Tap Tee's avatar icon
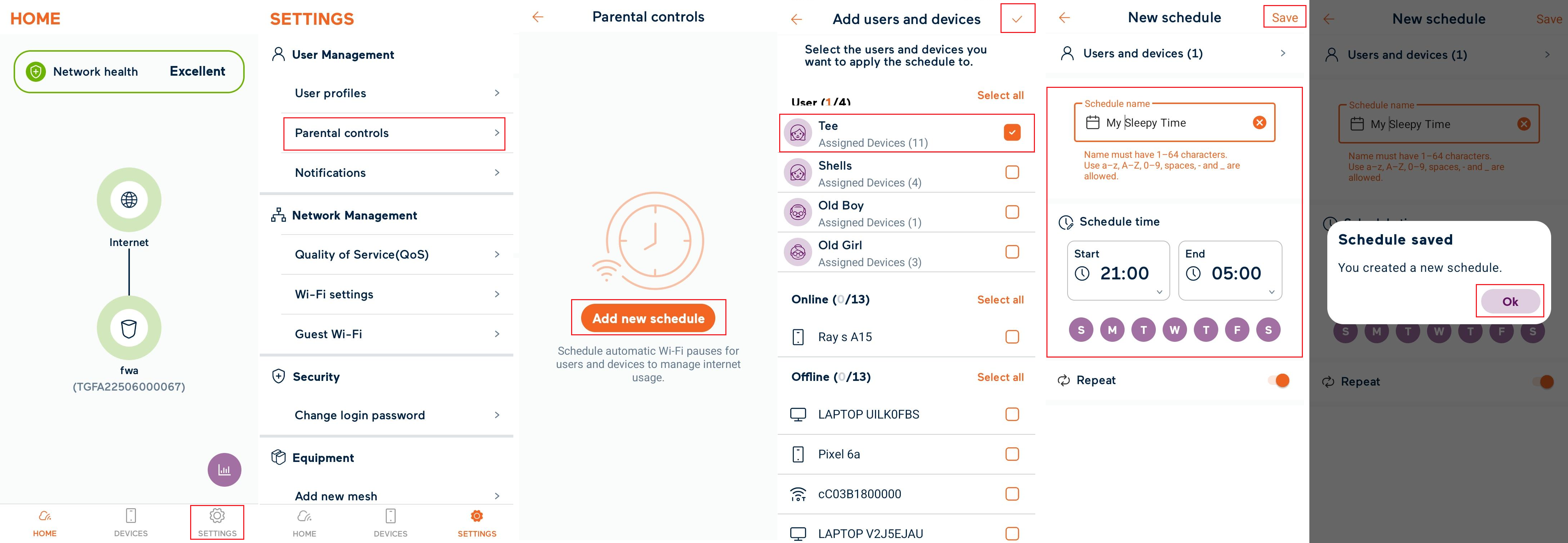This screenshot has height=543, width=1568. tap(797, 133)
